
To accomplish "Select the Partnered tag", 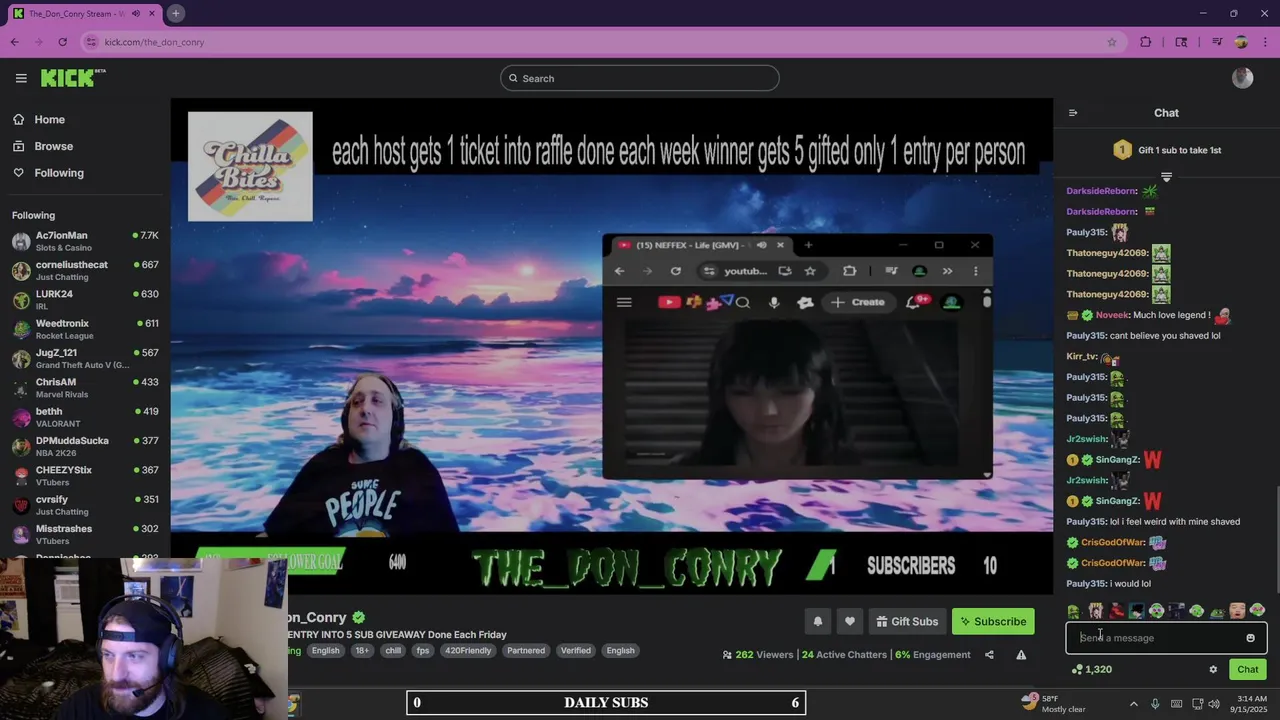I will 526,650.
